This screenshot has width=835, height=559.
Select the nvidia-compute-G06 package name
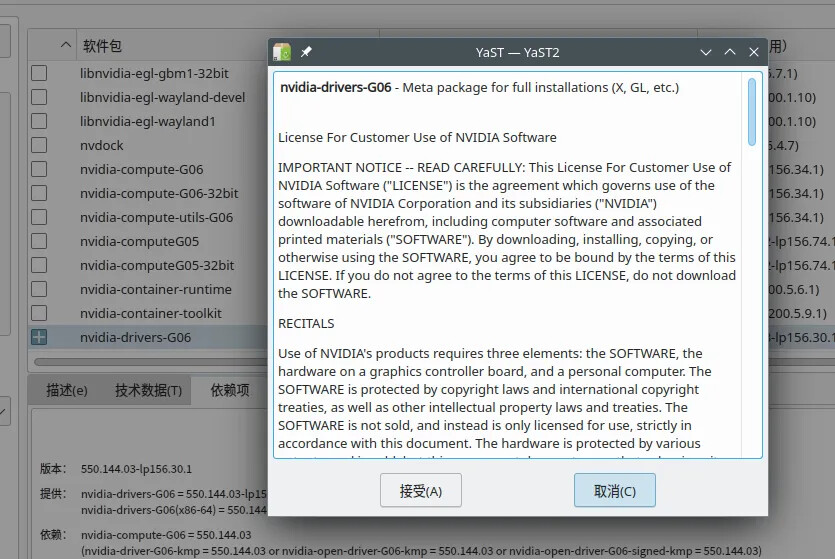point(142,169)
